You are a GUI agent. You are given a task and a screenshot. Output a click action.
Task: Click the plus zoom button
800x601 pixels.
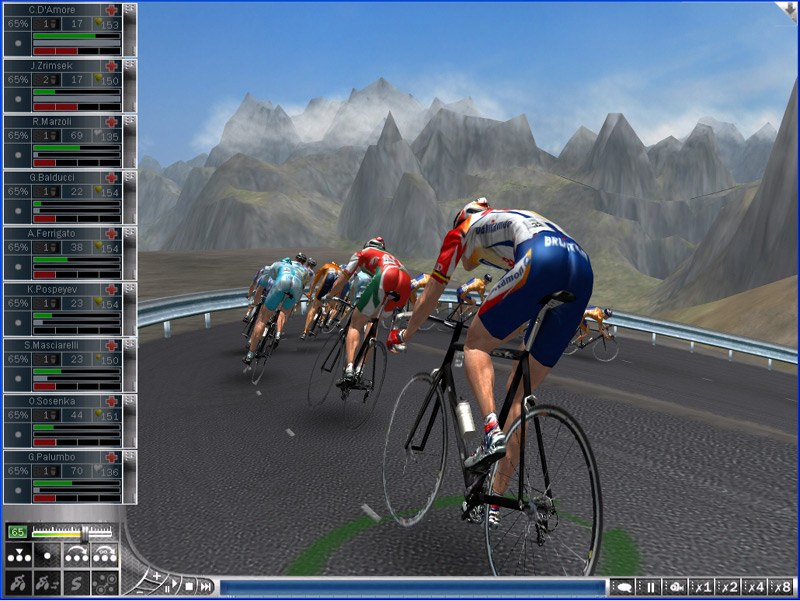pyautogui.click(x=155, y=577)
